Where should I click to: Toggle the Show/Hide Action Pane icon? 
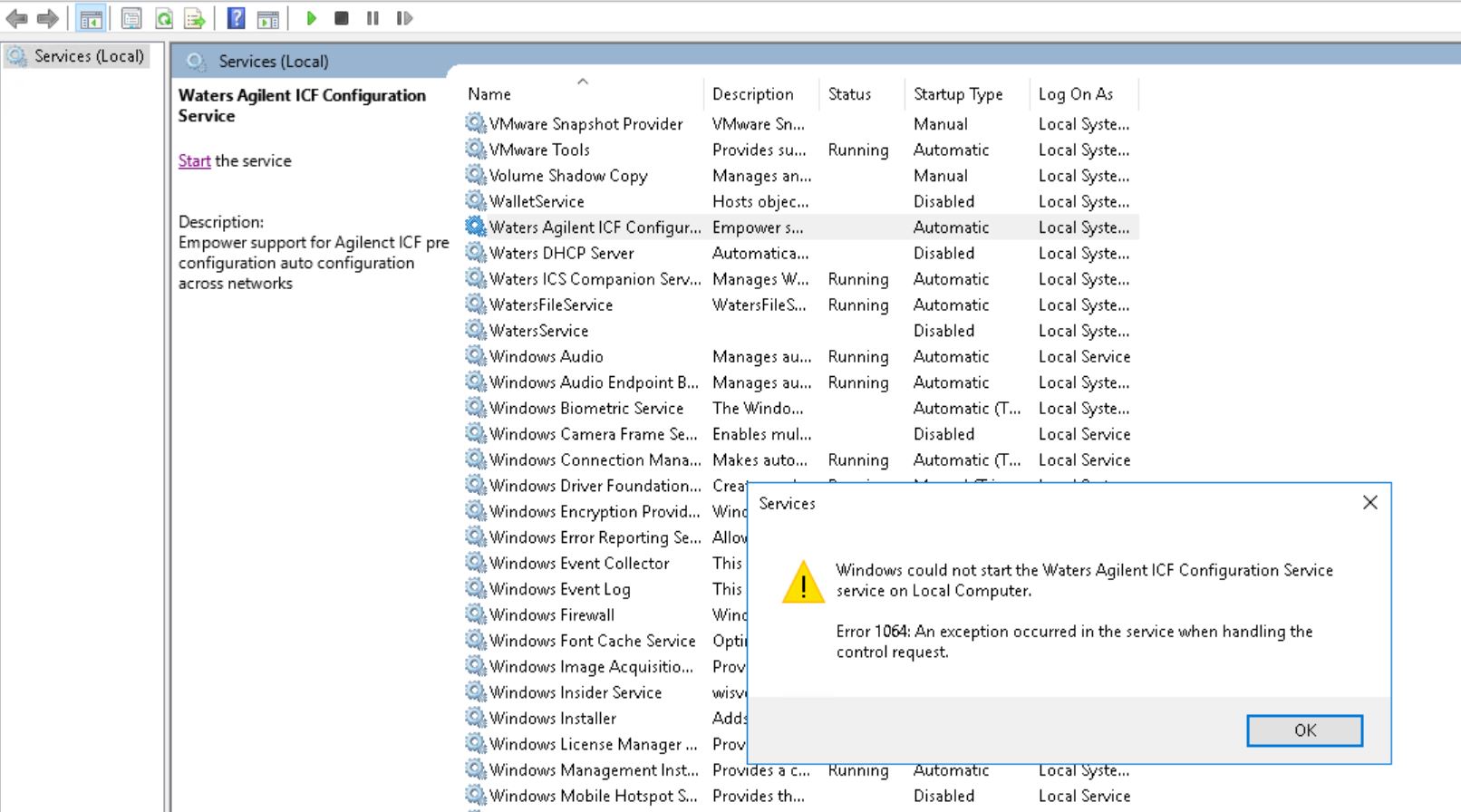(268, 18)
